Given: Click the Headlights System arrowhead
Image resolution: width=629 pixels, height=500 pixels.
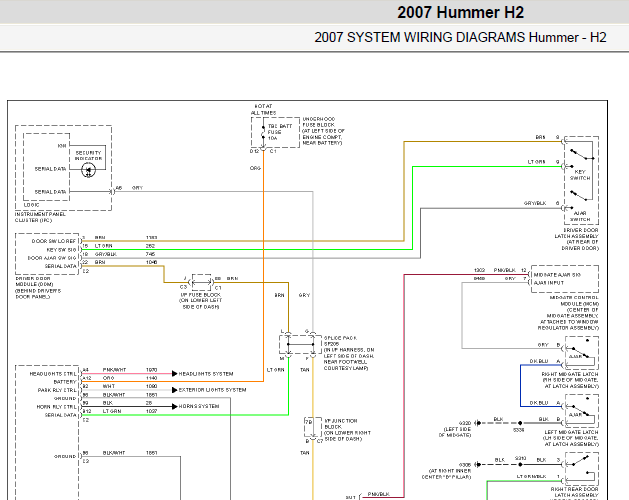Looking at the screenshot, I should pos(174,374).
